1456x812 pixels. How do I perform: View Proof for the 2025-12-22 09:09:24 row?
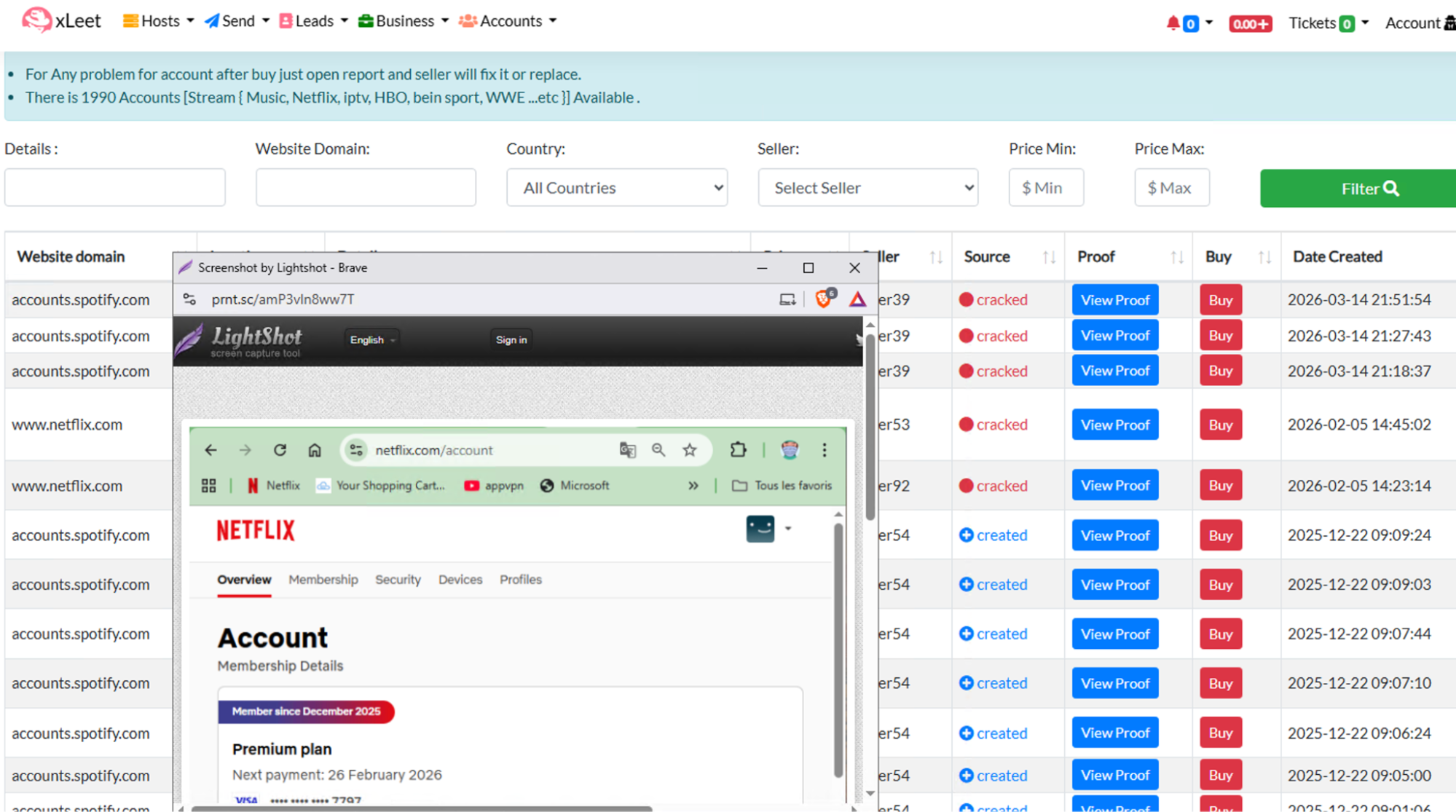pyautogui.click(x=1115, y=535)
